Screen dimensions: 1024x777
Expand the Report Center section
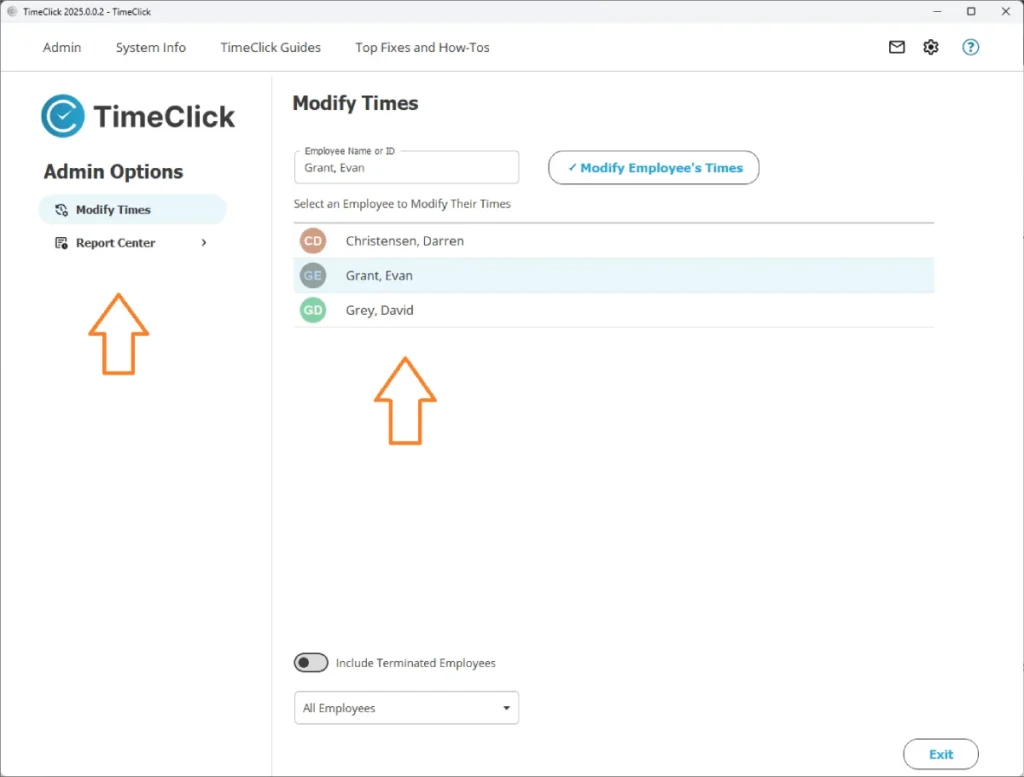point(203,242)
